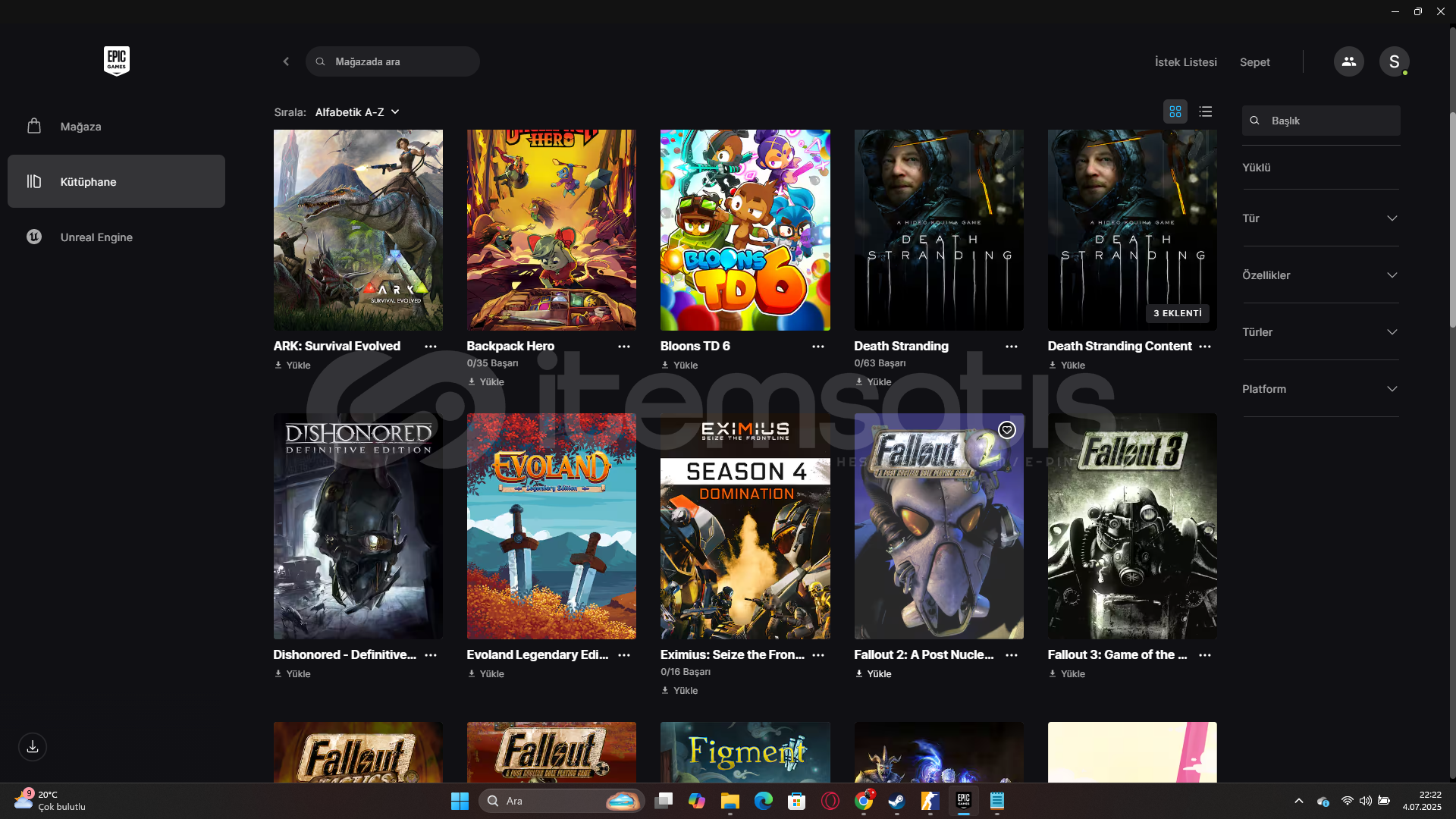The height and width of the screenshot is (819, 1456).
Task: Open the friends list icon
Action: (1348, 61)
